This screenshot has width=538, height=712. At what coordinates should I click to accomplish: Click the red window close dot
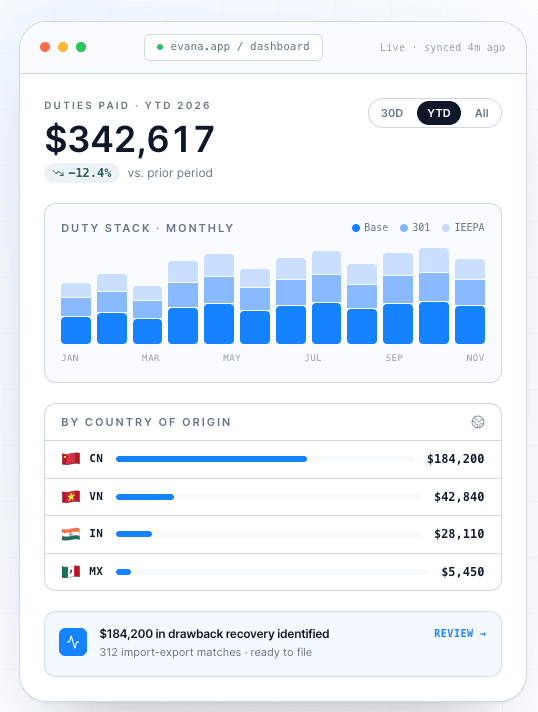[x=45, y=47]
